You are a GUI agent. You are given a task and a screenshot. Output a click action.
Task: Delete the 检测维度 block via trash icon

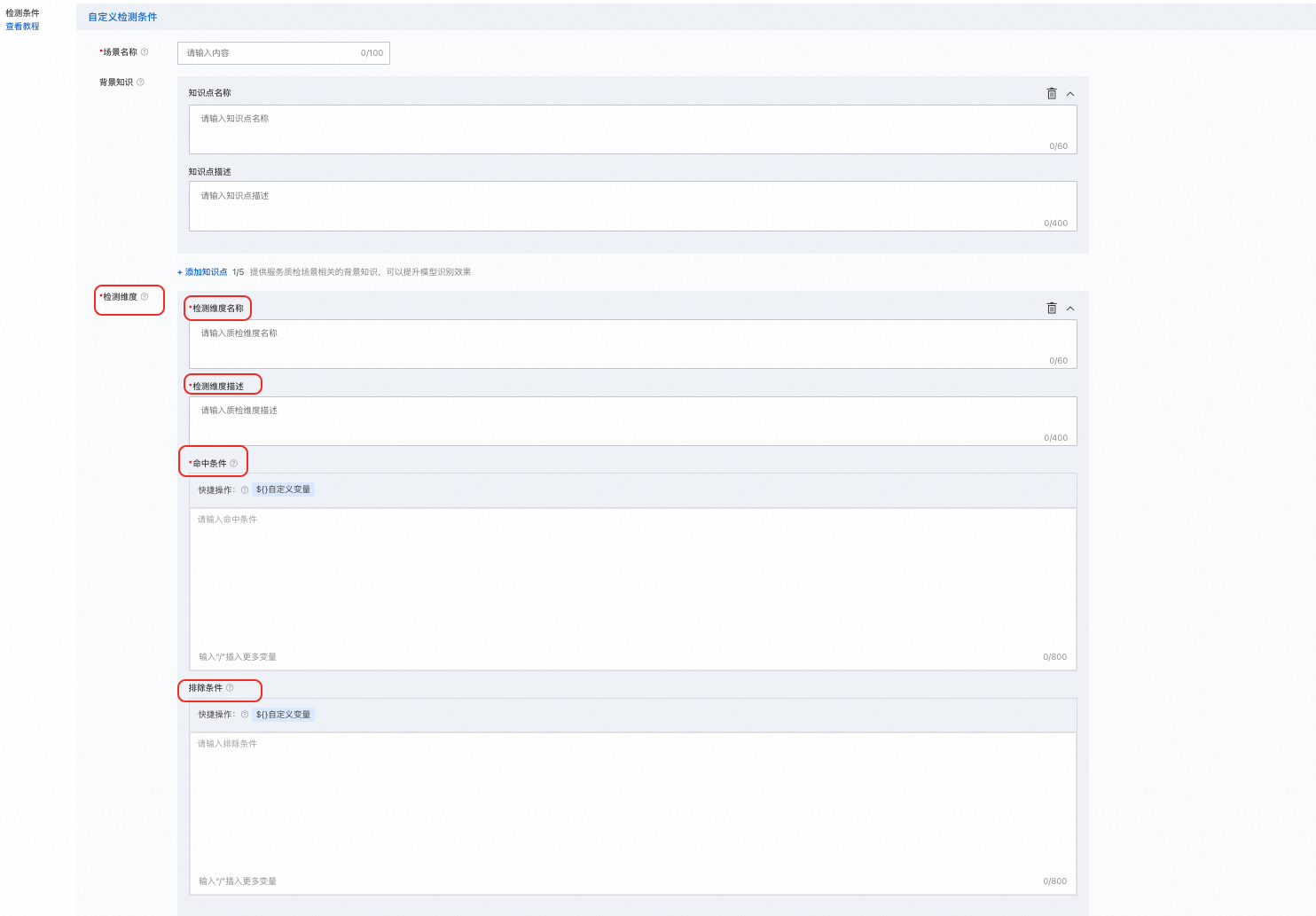tap(1052, 308)
